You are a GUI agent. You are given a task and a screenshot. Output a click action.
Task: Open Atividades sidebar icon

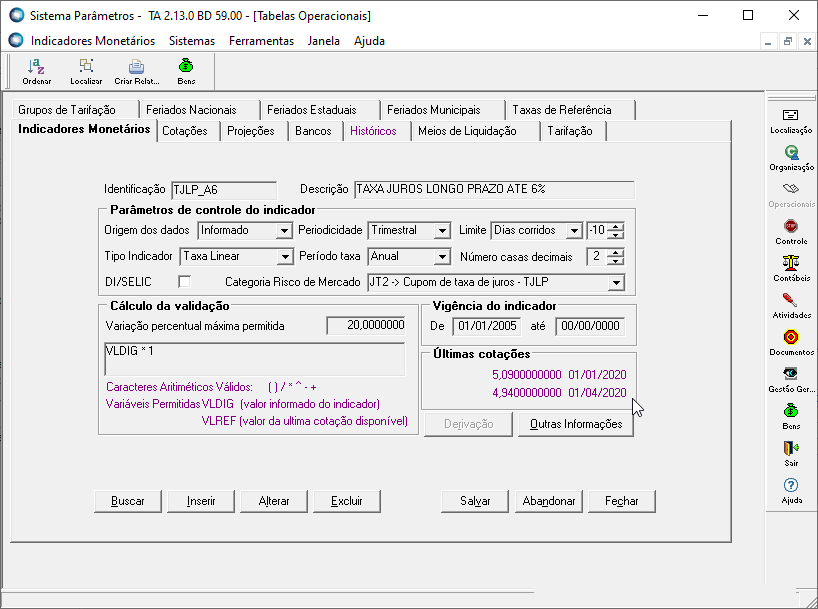791,306
